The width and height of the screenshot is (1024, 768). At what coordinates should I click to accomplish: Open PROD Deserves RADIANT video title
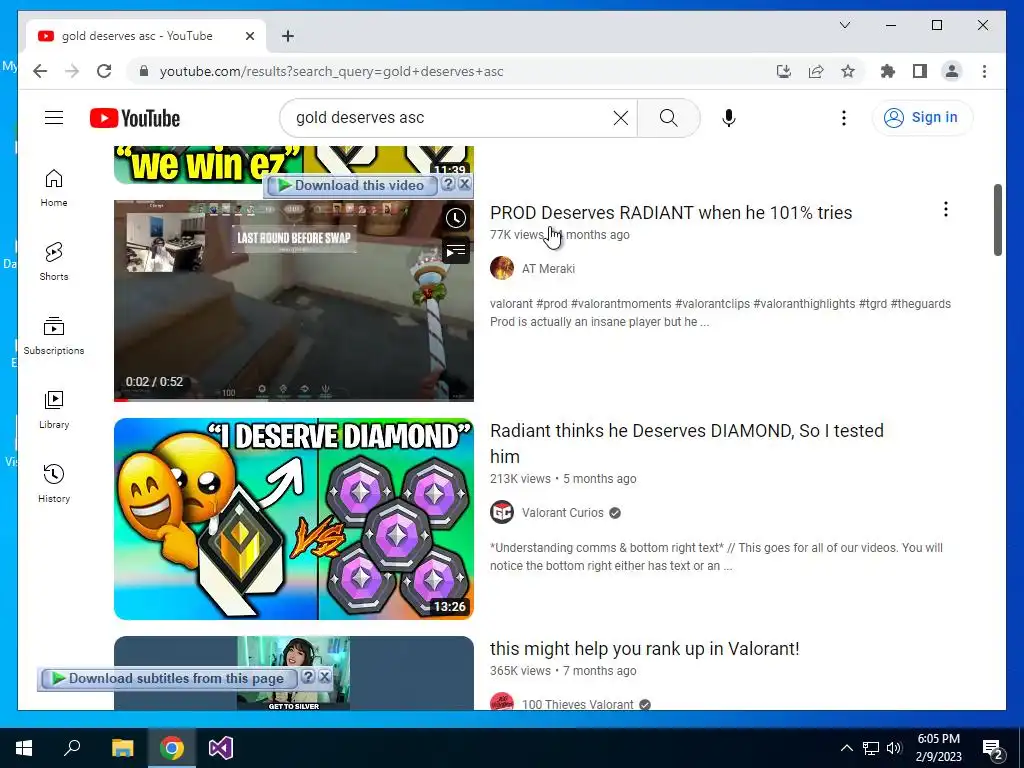671,213
